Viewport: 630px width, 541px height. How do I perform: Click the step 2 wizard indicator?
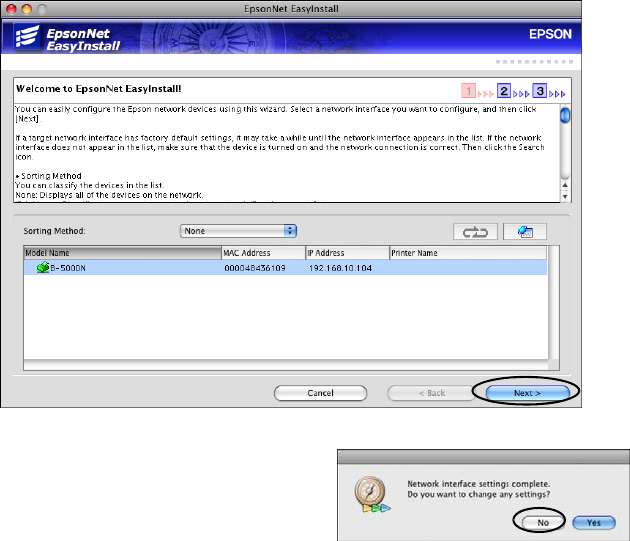(x=504, y=90)
